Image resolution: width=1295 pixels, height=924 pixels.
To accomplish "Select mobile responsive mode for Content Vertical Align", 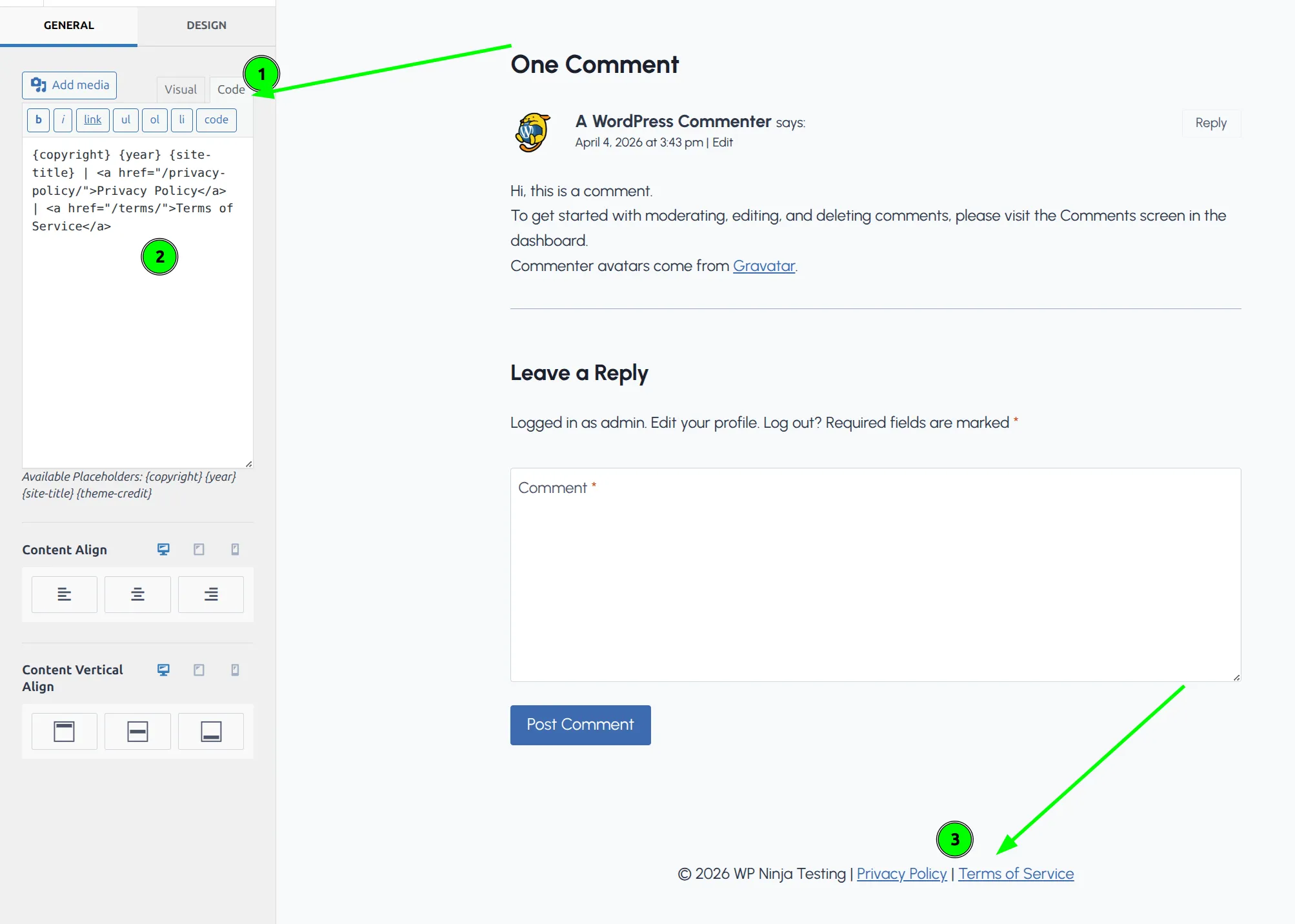I will point(235,670).
